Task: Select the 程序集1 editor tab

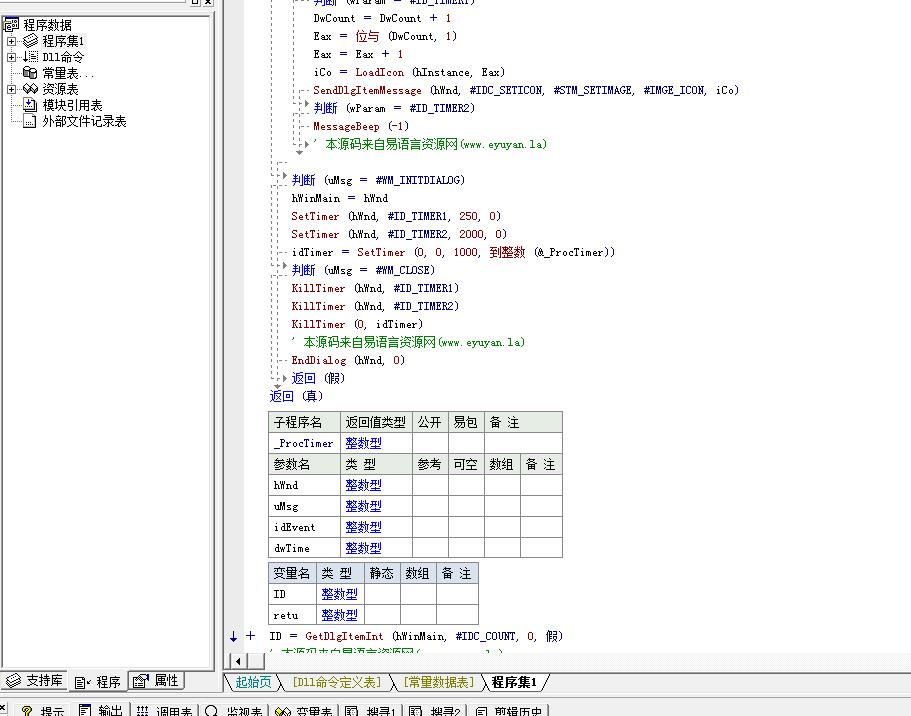Action: click(514, 682)
